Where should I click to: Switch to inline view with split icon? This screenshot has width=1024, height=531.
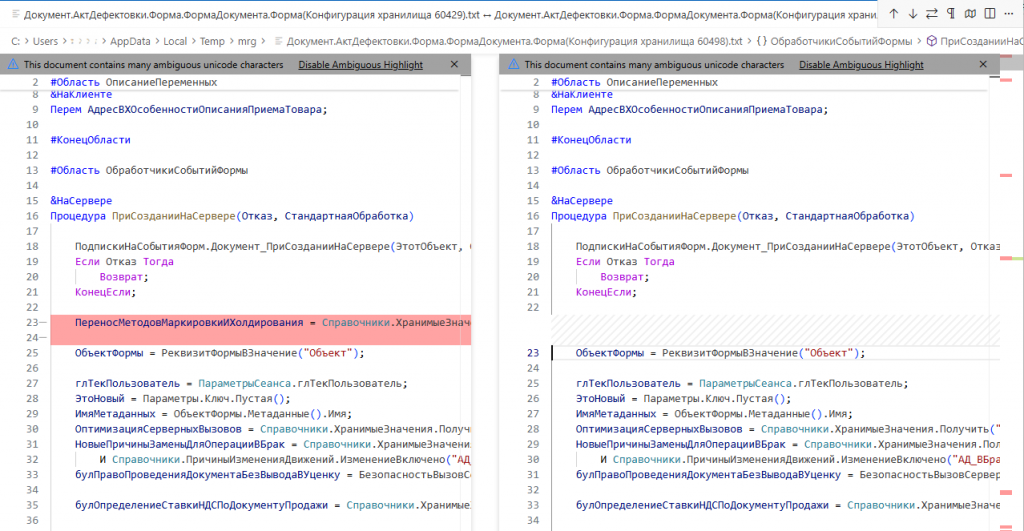tap(990, 14)
